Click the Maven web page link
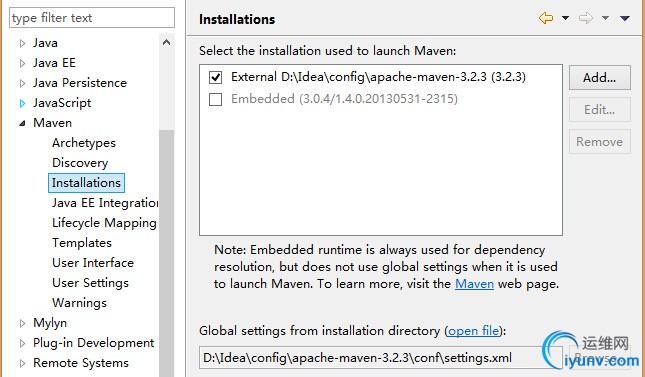The width and height of the screenshot is (645, 377). point(474,284)
